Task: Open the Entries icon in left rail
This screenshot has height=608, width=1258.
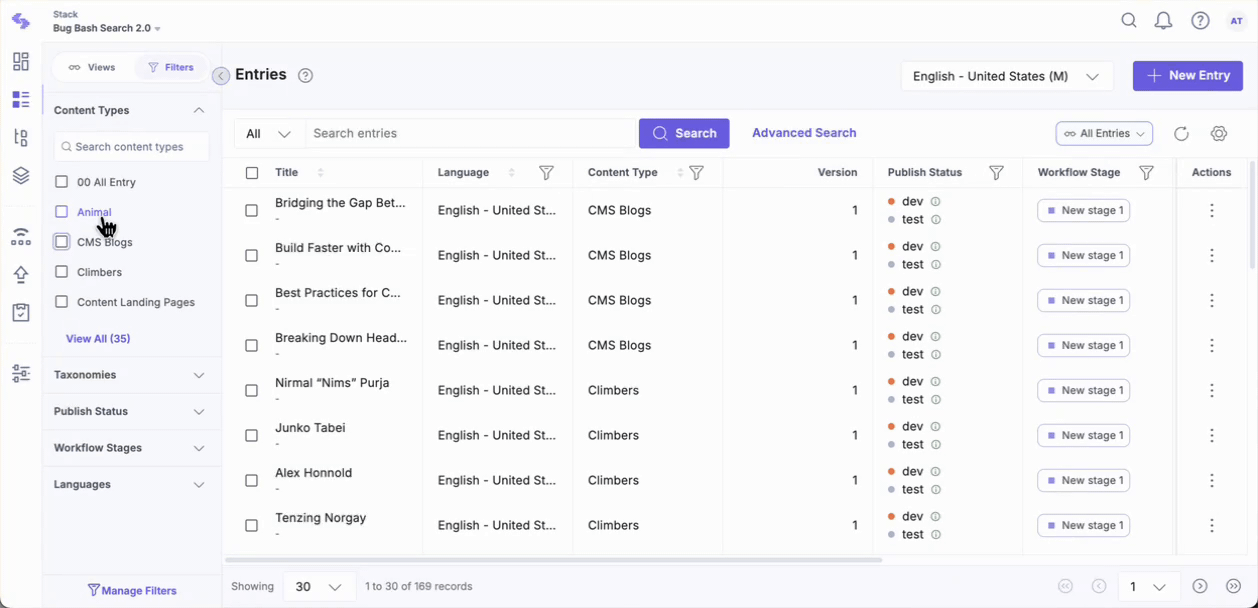Action: 21,100
